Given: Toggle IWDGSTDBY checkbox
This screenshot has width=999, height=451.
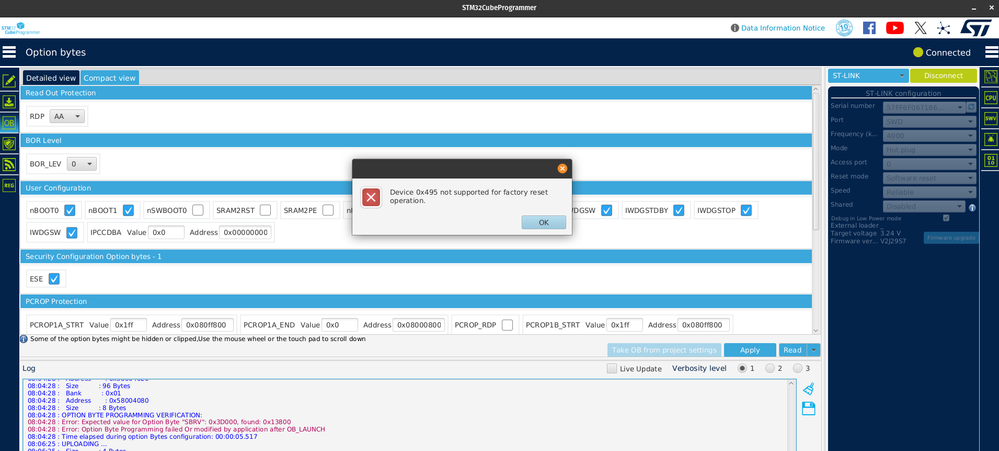Looking at the screenshot, I should [679, 210].
